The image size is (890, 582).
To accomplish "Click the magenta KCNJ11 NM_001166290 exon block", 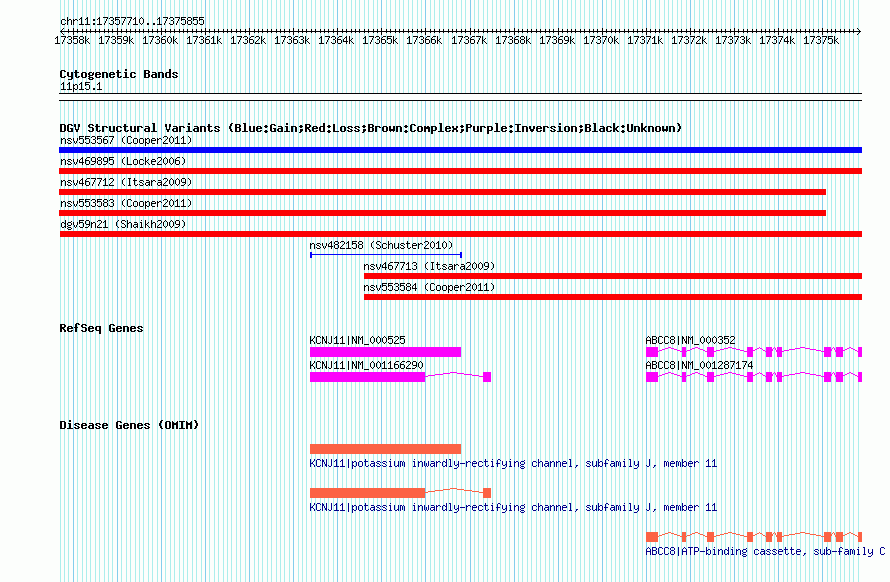I will (367, 377).
